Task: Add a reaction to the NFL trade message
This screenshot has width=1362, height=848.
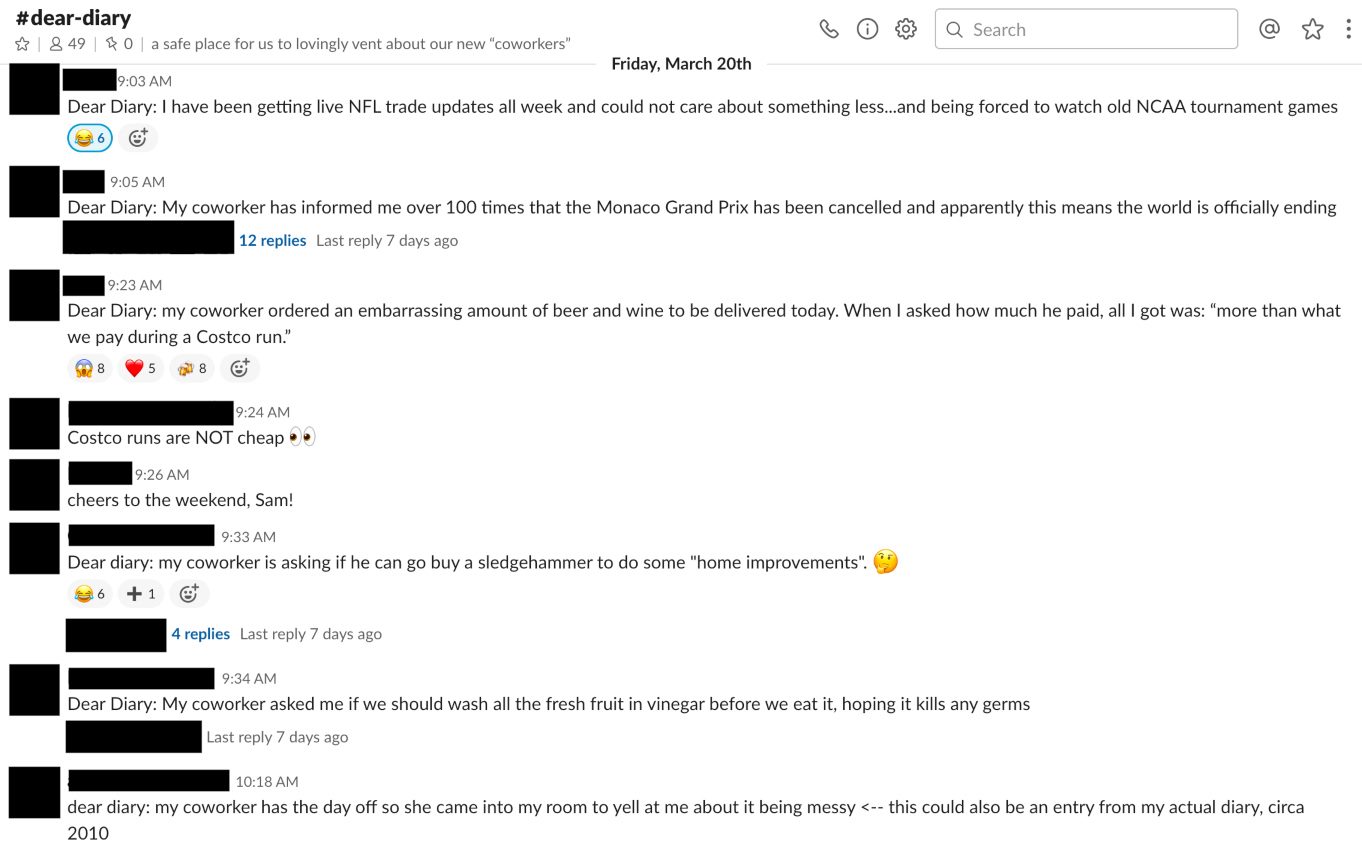Action: [138, 138]
